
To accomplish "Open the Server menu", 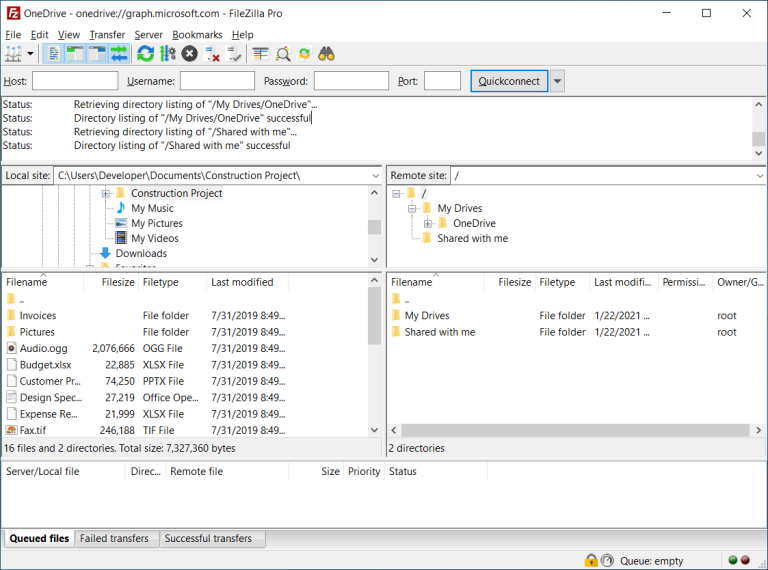I will pos(148,35).
